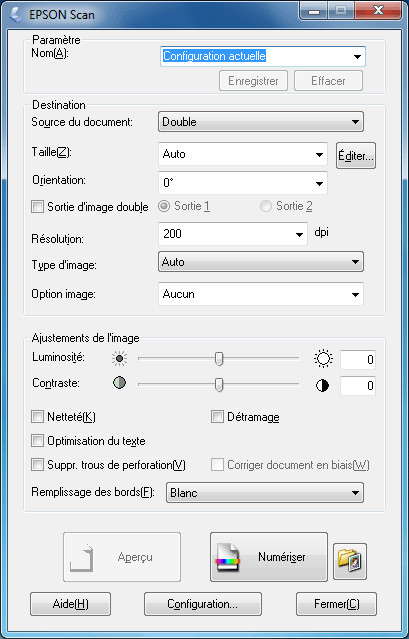The image size is (409, 639).
Task: Click the Contraste value input field
Action: tap(358, 386)
